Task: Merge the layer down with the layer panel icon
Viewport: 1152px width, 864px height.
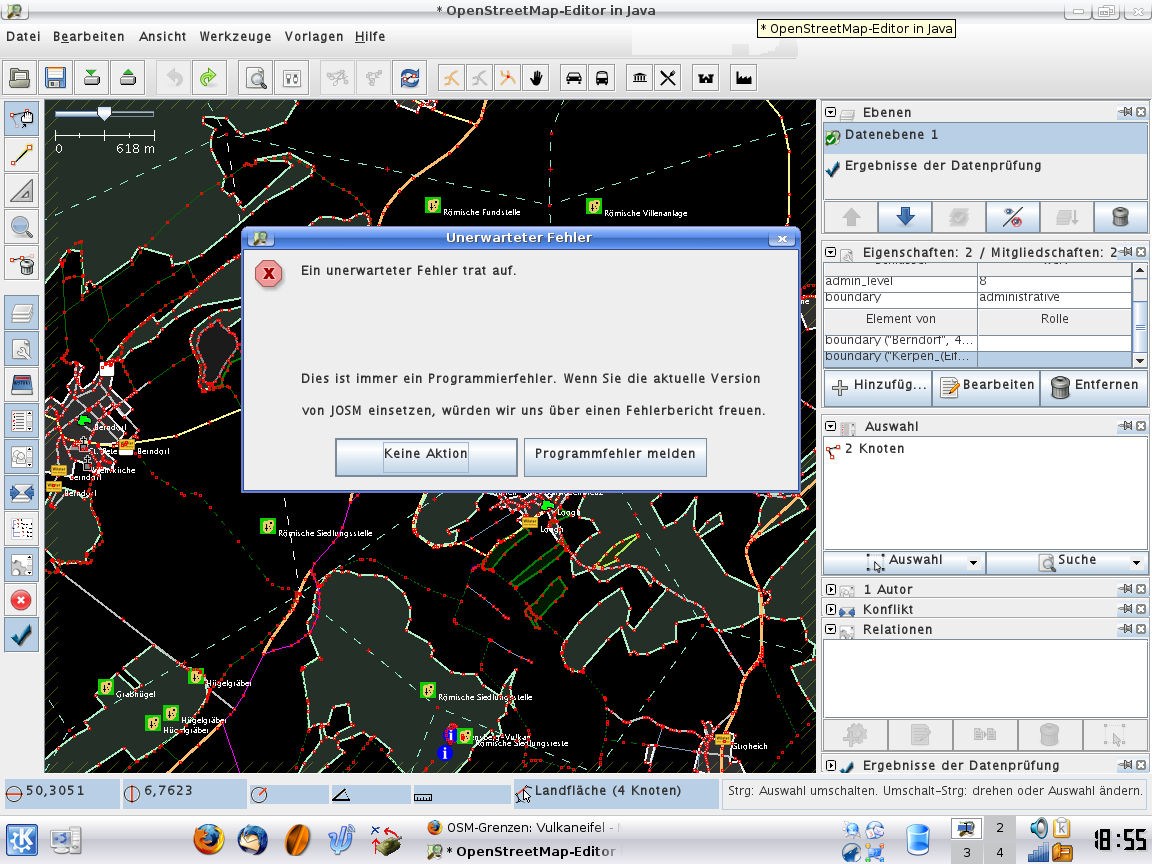Action: pyautogui.click(x=1067, y=217)
